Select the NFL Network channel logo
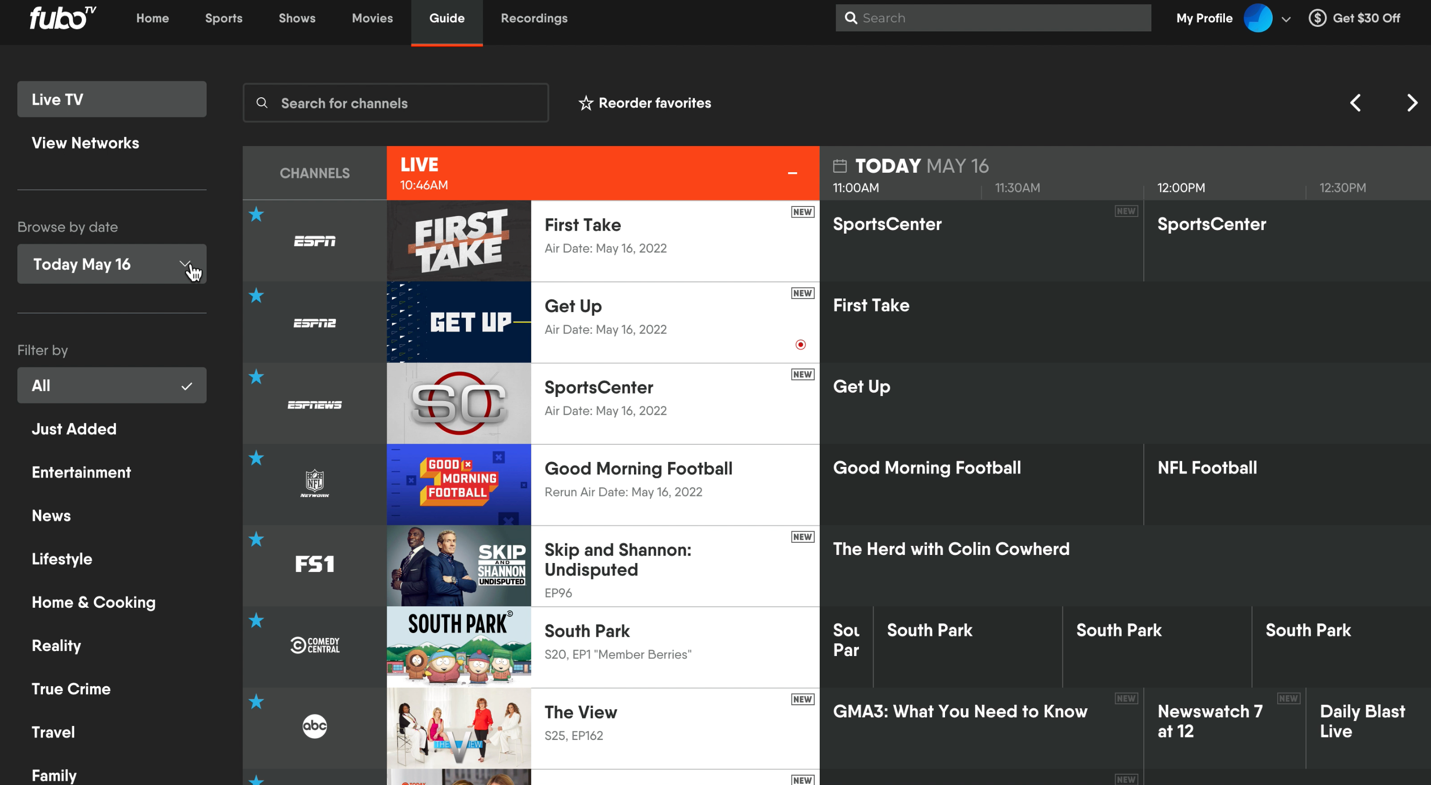 pyautogui.click(x=315, y=484)
